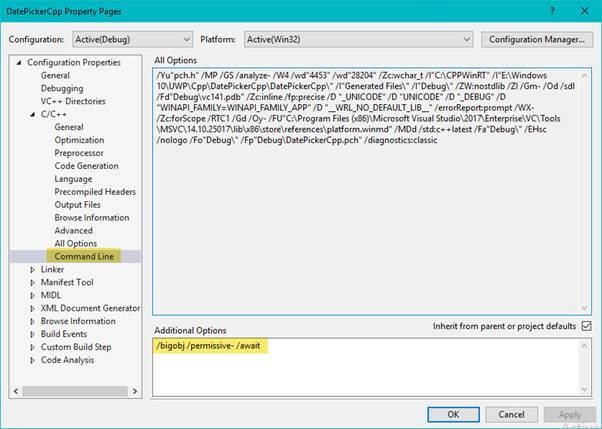Viewport: 602px width, 429px height.
Task: Click the help question mark icon
Action: click(552, 11)
